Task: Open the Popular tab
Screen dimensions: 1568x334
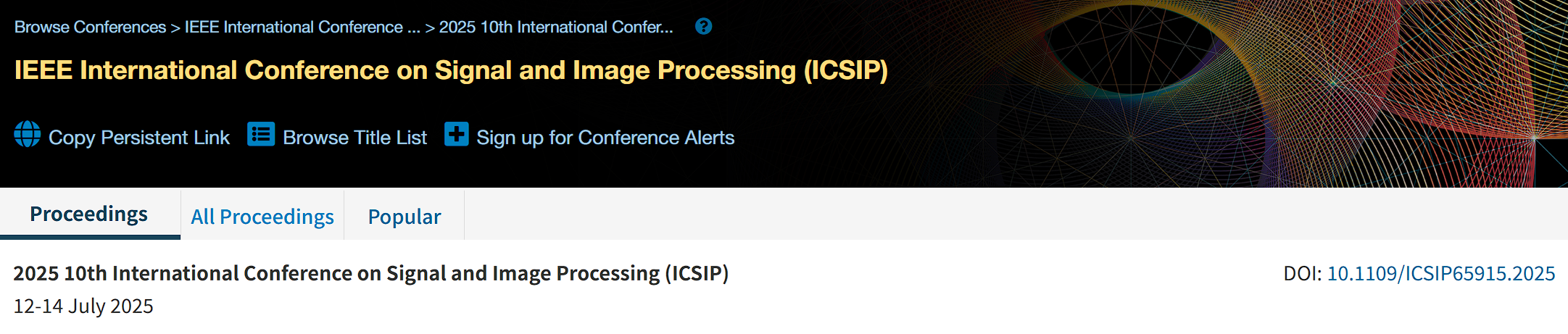Action: click(404, 217)
